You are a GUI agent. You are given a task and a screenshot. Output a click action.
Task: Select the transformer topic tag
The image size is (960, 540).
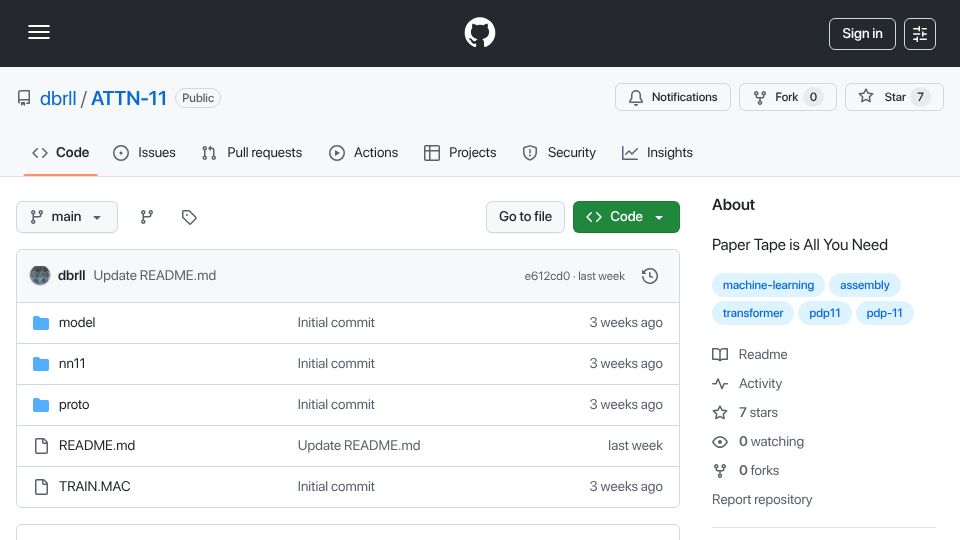coord(752,313)
